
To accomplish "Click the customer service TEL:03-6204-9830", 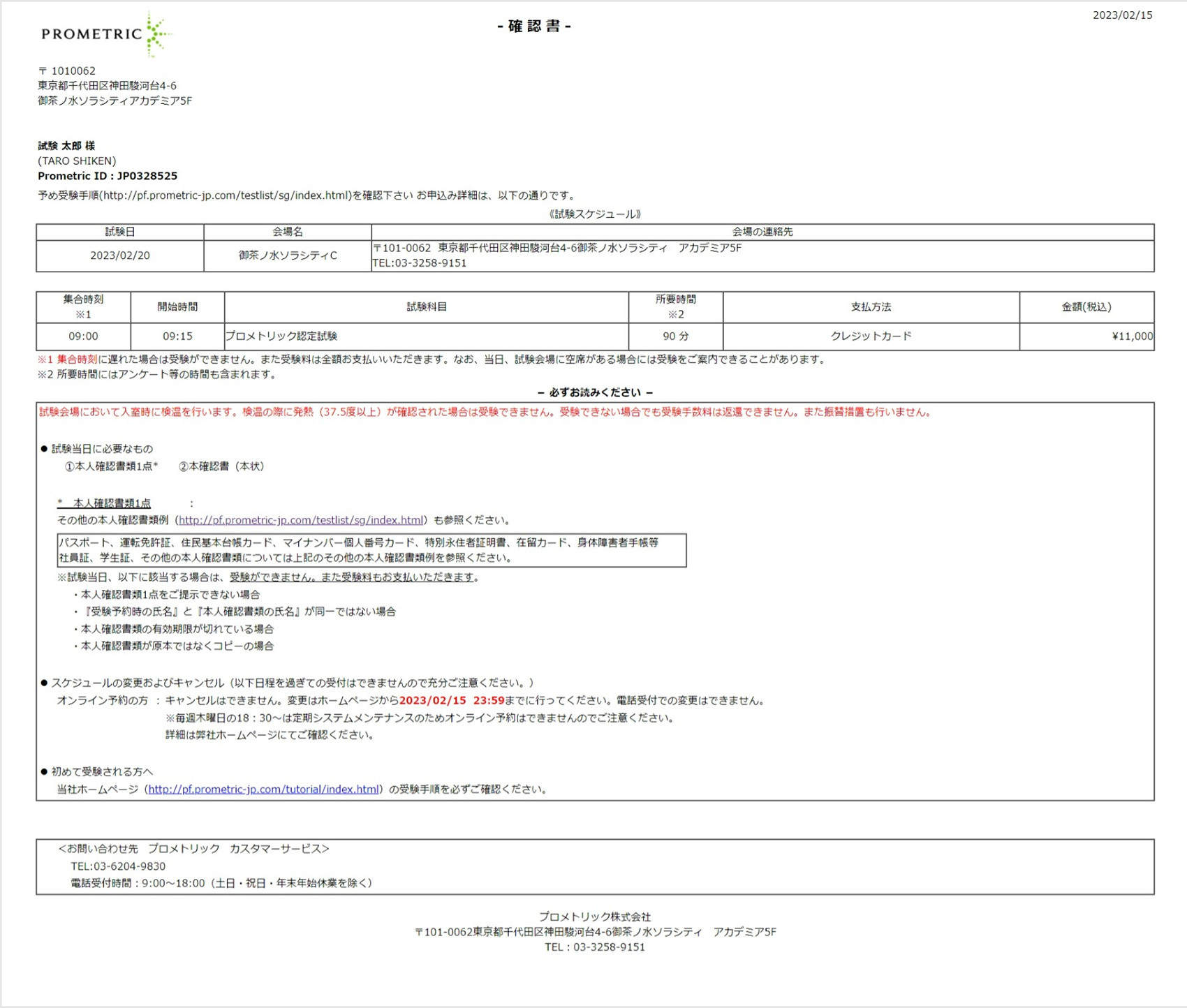I will point(118,866).
